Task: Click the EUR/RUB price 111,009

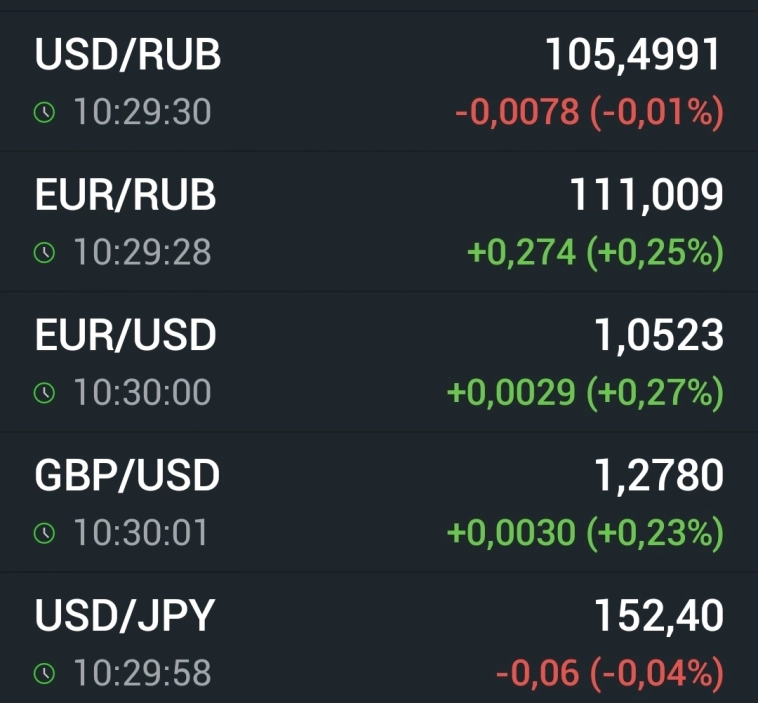Action: (646, 195)
